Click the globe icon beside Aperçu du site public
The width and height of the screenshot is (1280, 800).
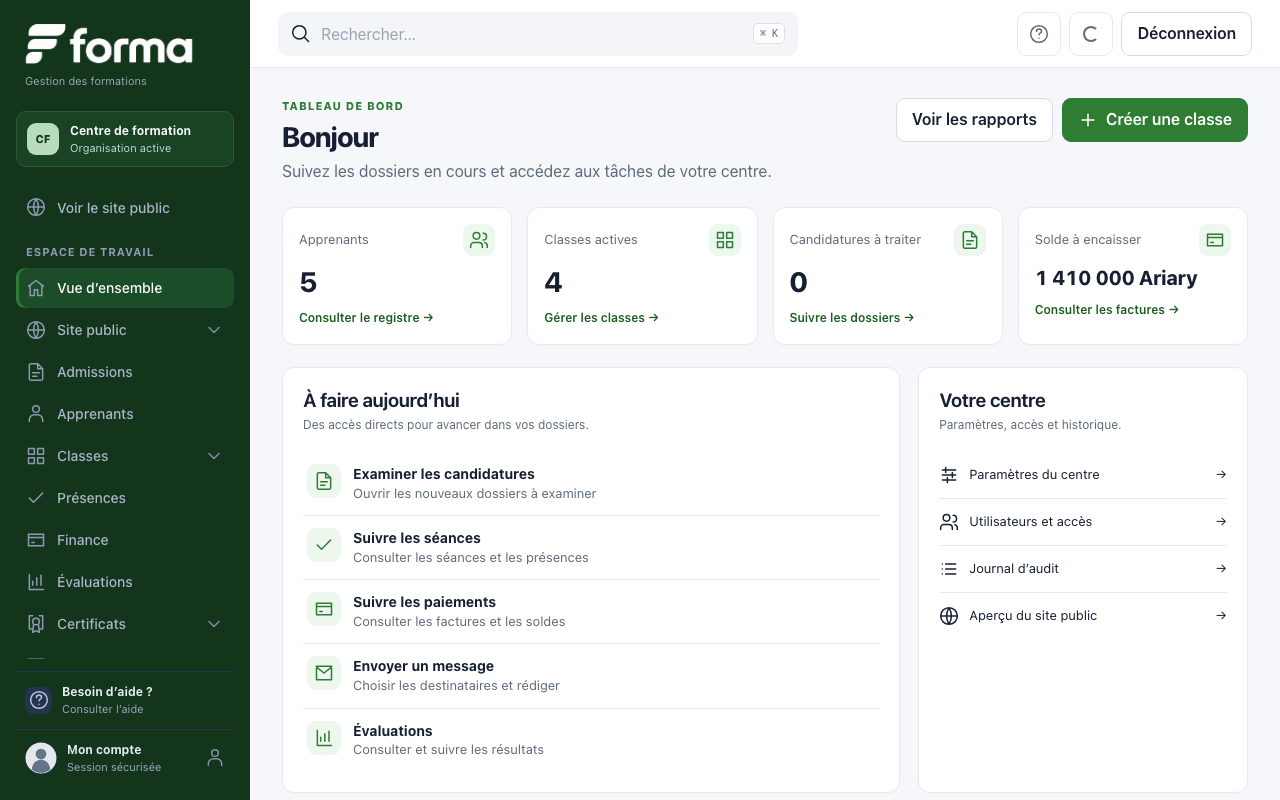pyautogui.click(x=949, y=616)
